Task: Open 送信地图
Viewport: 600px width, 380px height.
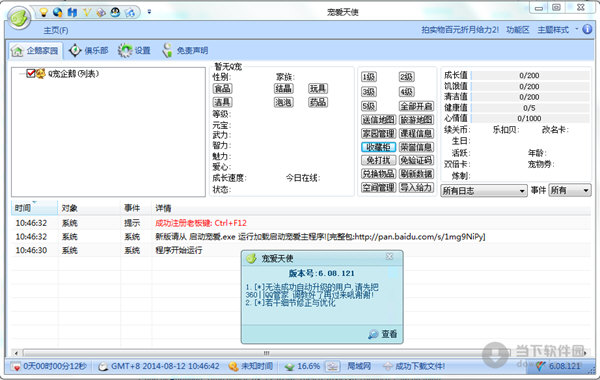Action: coord(378,120)
